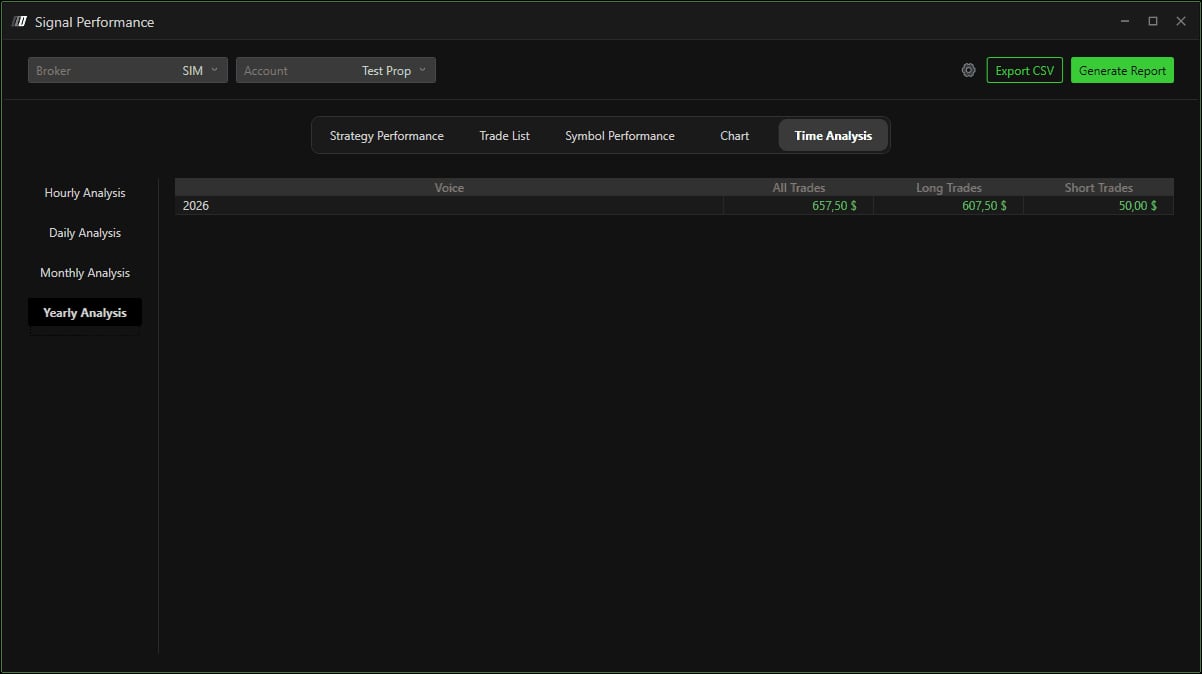This screenshot has height=674, width=1202.
Task: Click the 50,00 $ Short Trades value
Action: (x=1137, y=205)
